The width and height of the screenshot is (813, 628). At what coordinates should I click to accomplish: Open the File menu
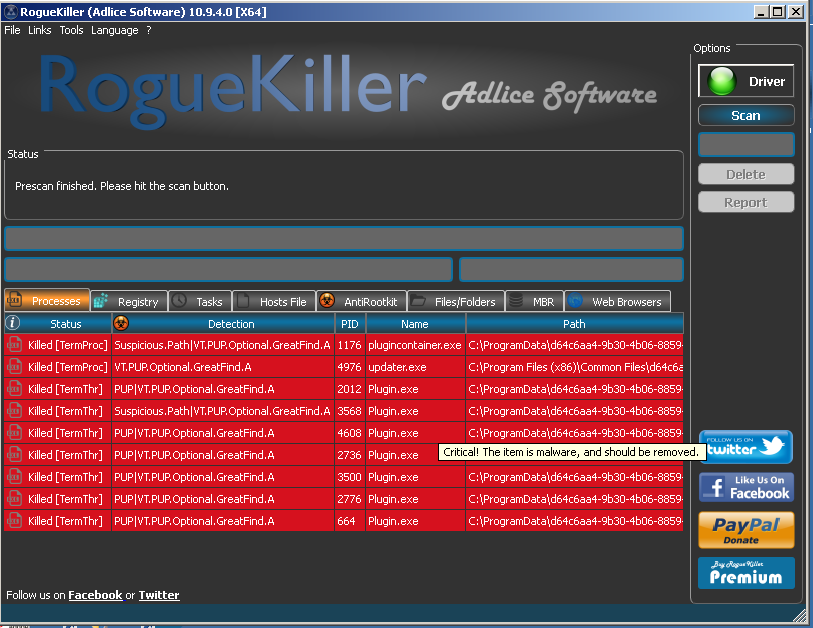coord(12,30)
